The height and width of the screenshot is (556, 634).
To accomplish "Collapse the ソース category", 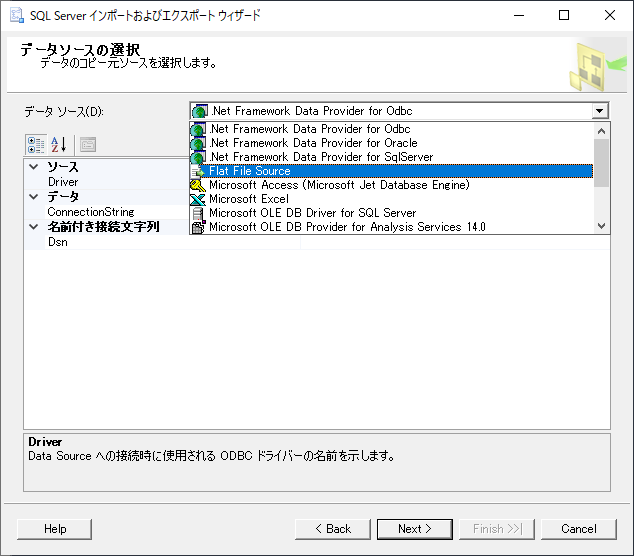I will pyautogui.click(x=34, y=167).
